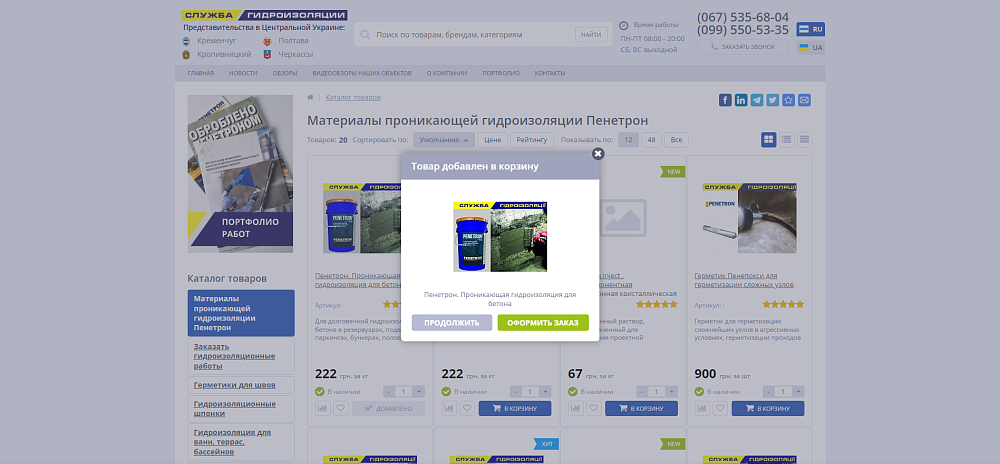Select 'Герметики для швов' category

(x=241, y=385)
